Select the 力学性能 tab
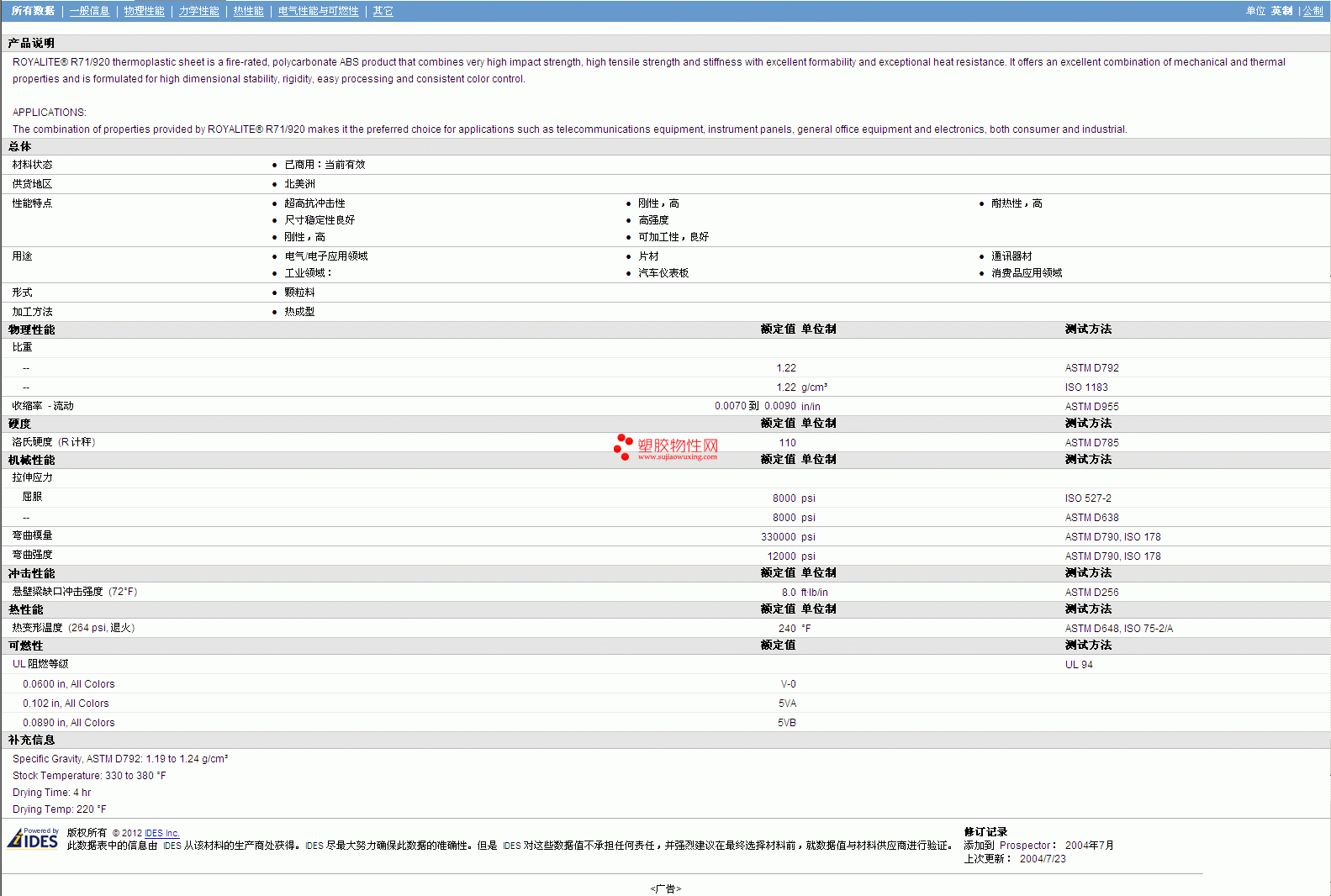 [x=198, y=11]
